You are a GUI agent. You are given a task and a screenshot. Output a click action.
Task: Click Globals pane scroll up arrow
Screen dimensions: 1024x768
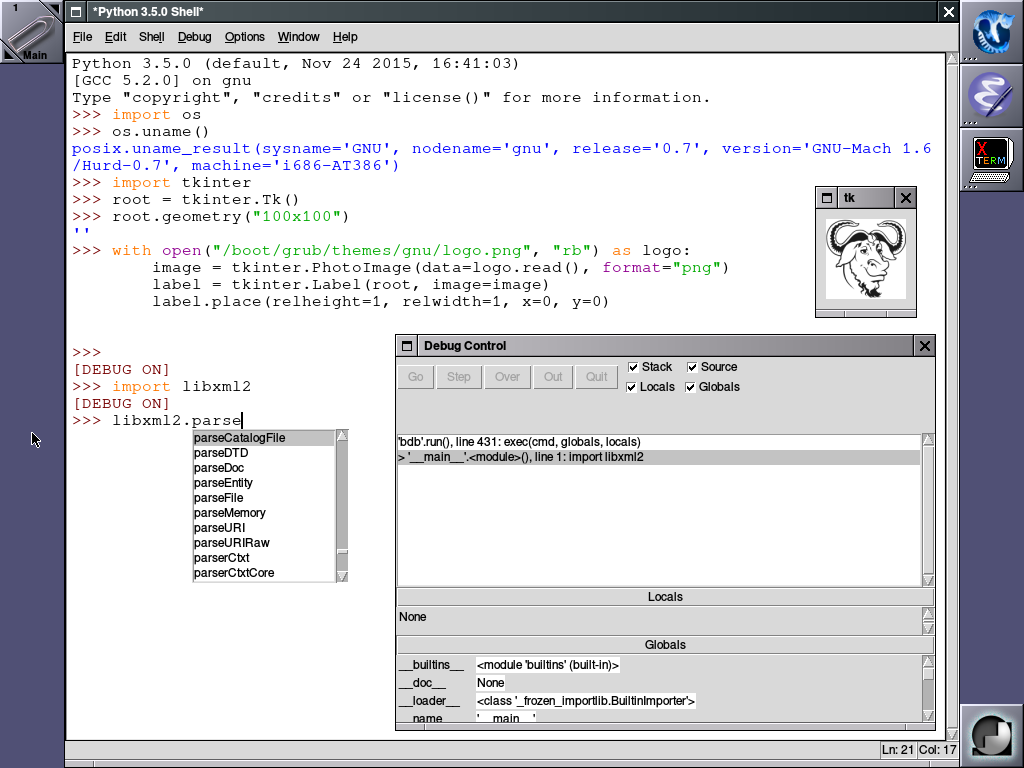tap(928, 662)
